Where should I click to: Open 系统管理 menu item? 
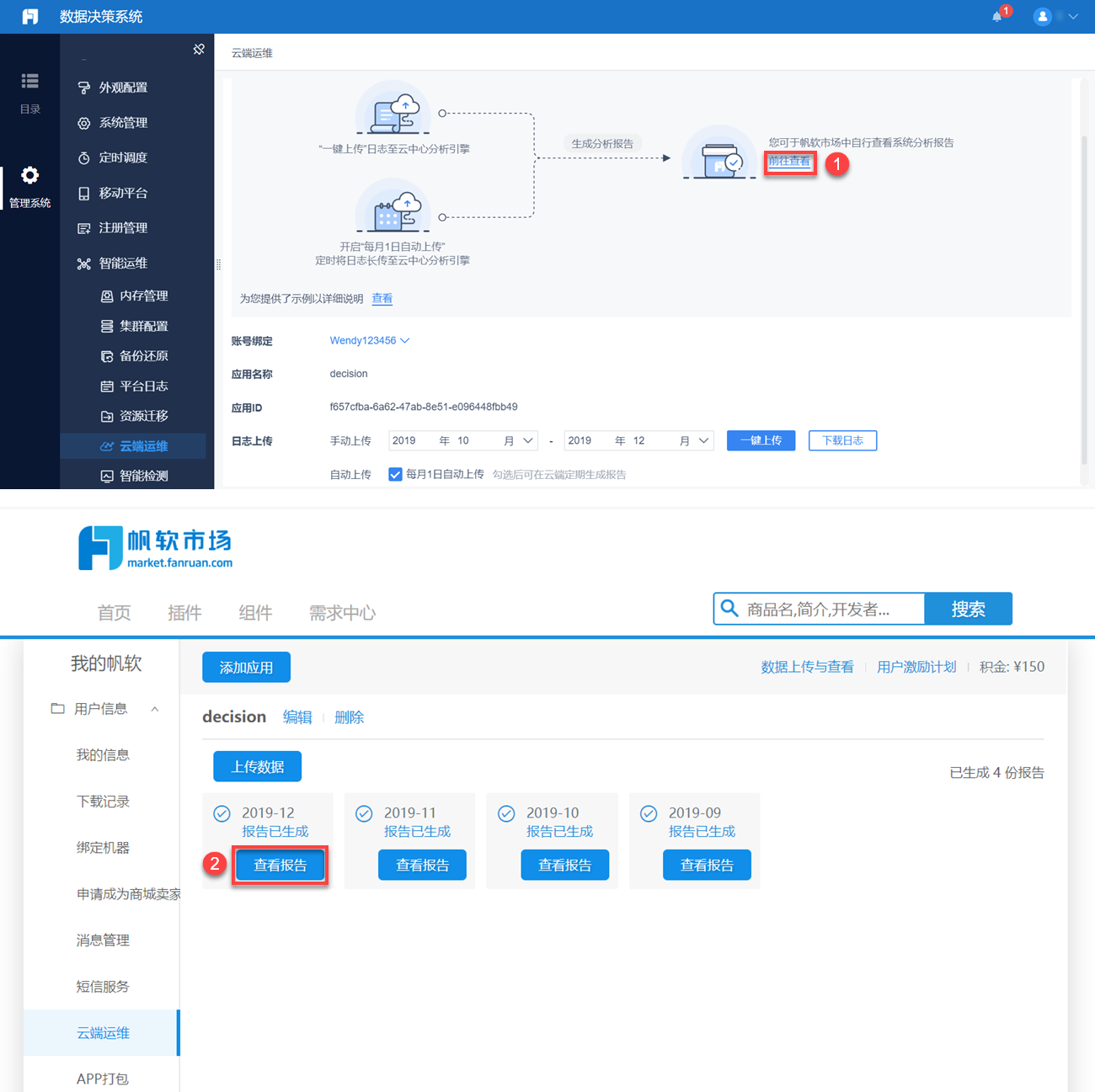pos(123,123)
